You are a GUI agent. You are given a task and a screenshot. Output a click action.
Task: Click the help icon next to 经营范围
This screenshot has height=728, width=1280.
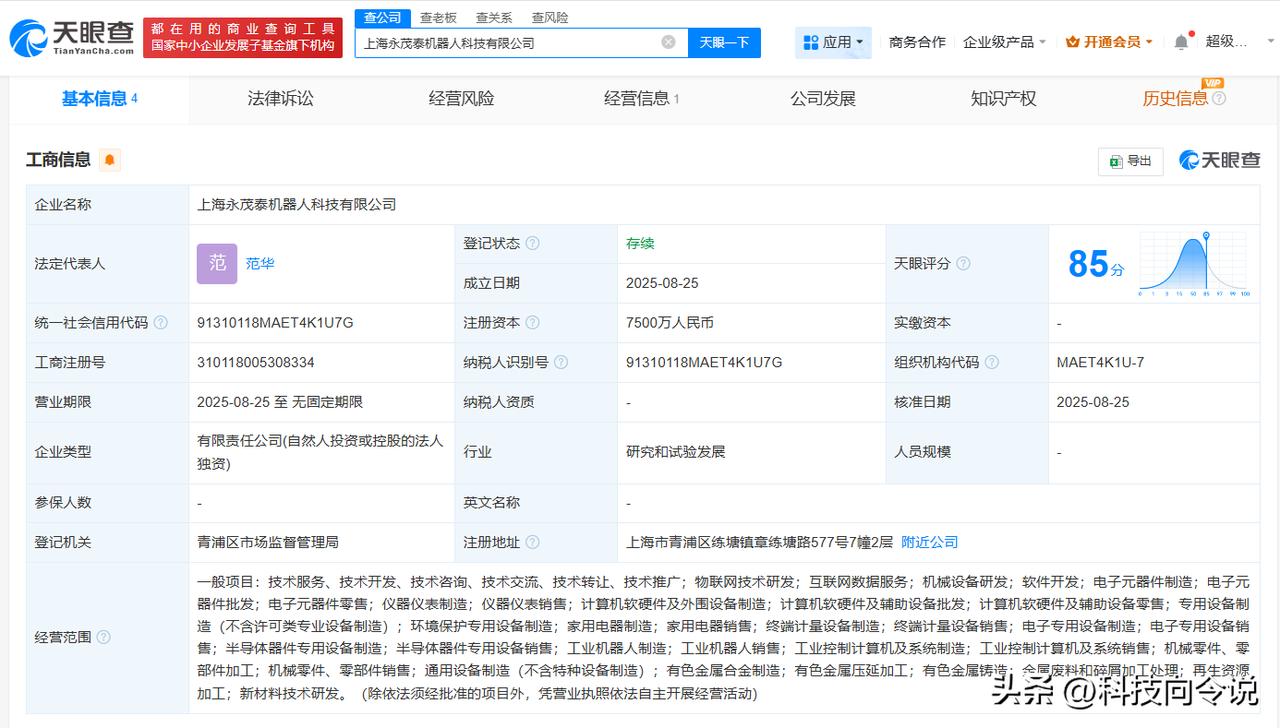tap(103, 637)
